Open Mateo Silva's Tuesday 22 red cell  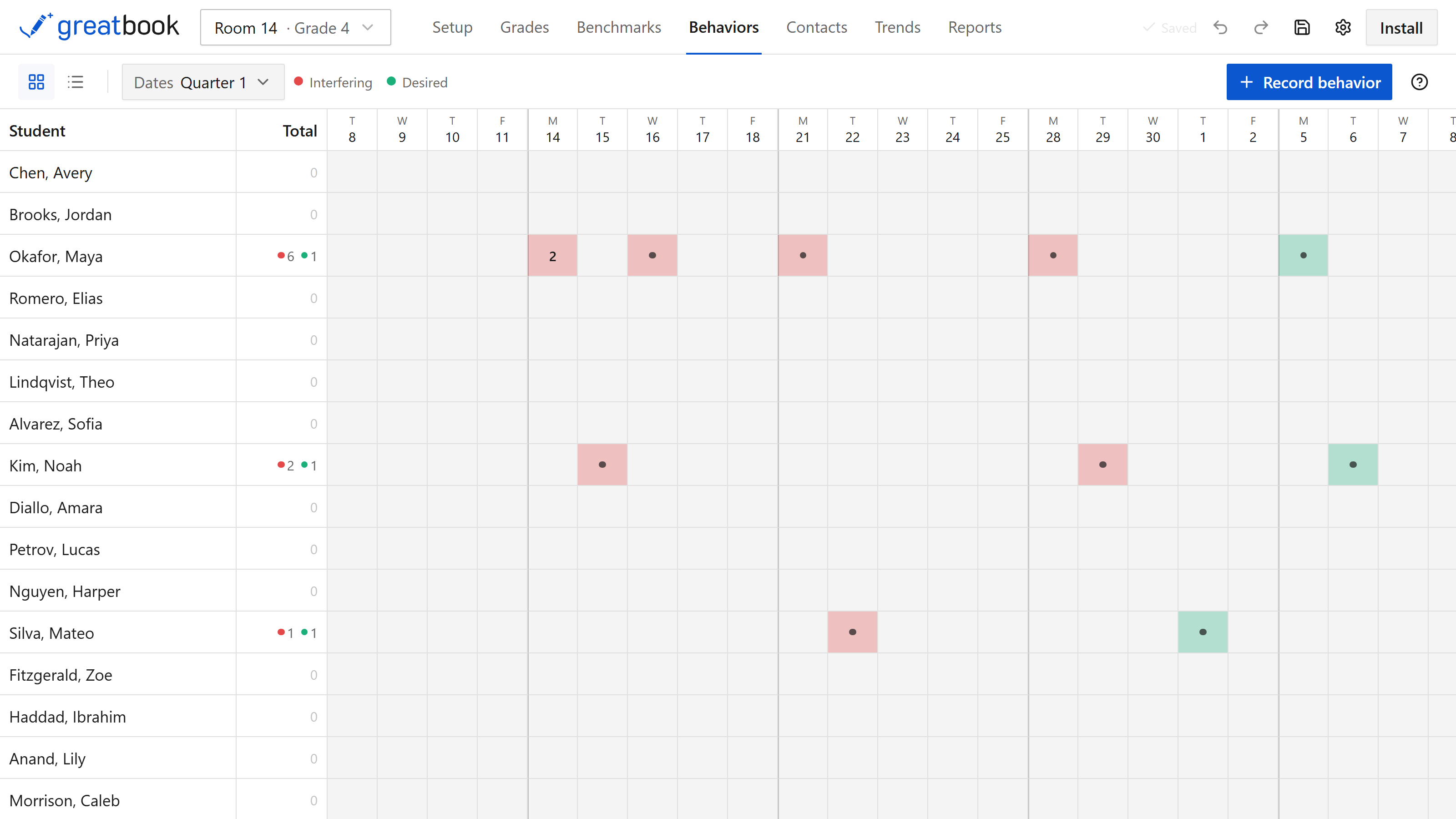852,632
